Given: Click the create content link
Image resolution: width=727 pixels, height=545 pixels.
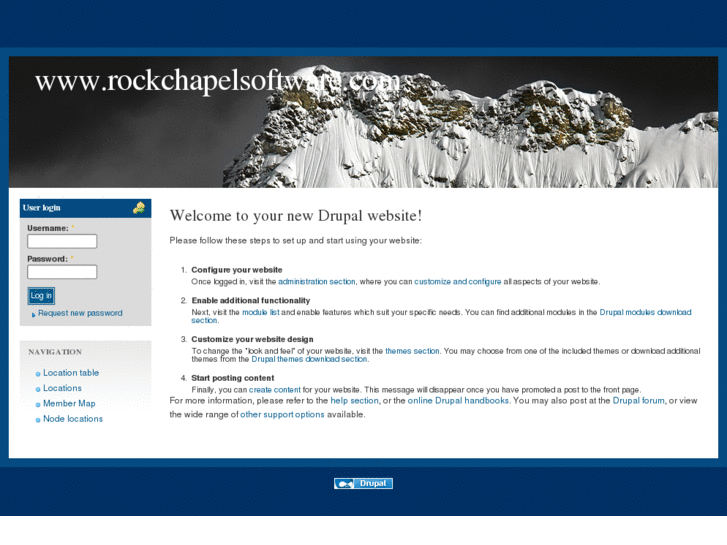Looking at the screenshot, I should pyautogui.click(x=274, y=390).
